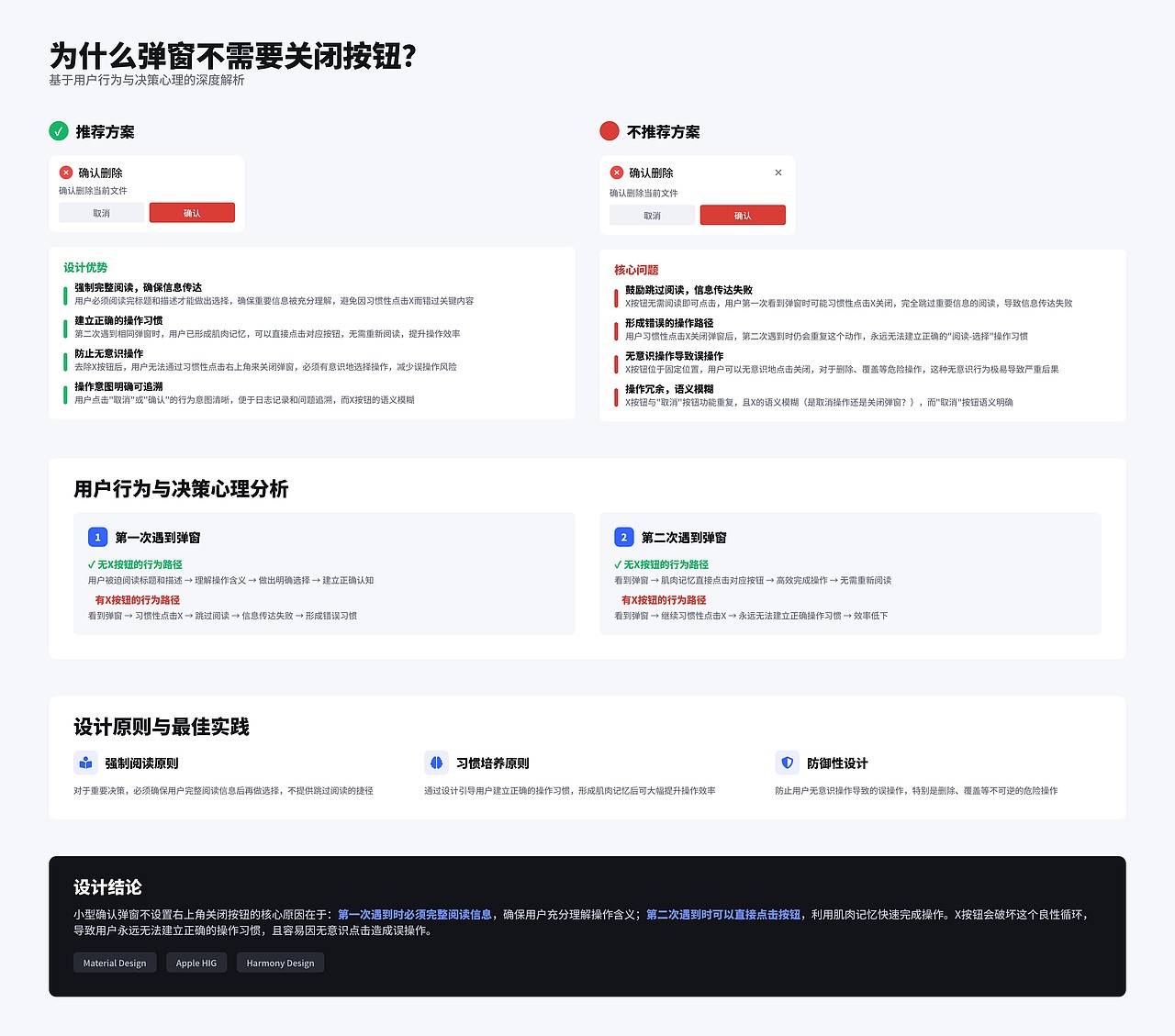Viewport: 1175px width, 1036px height.
Task: Click the red error icon in the right 确认删除 dialog
Action: (616, 172)
